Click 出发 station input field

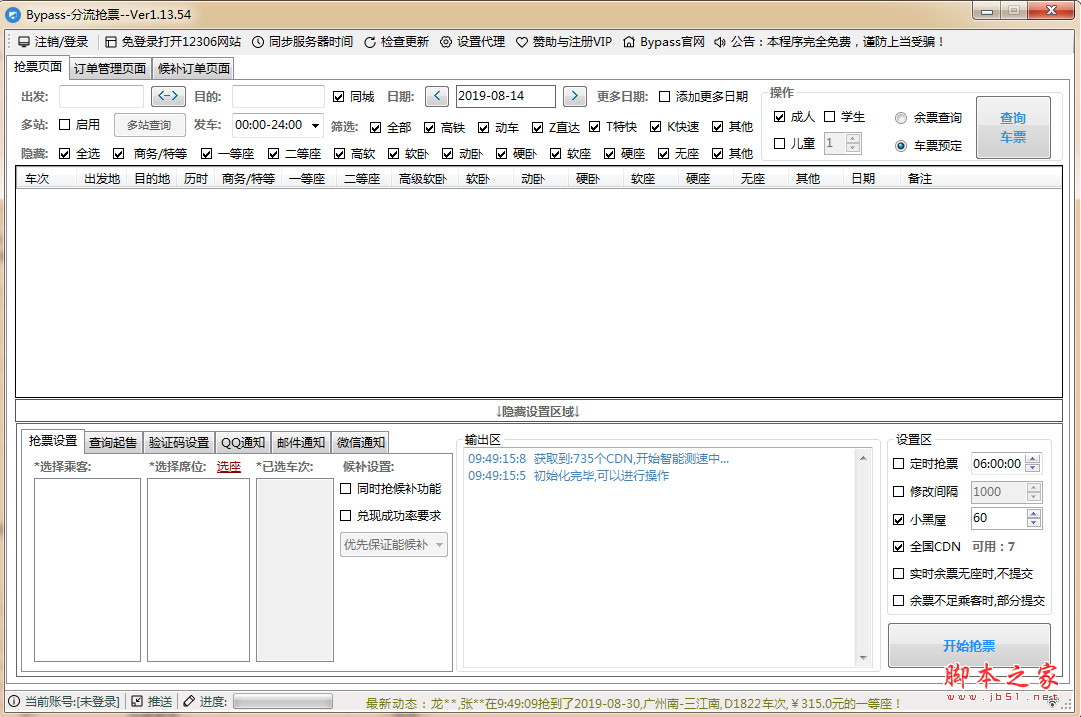pyautogui.click(x=101, y=97)
